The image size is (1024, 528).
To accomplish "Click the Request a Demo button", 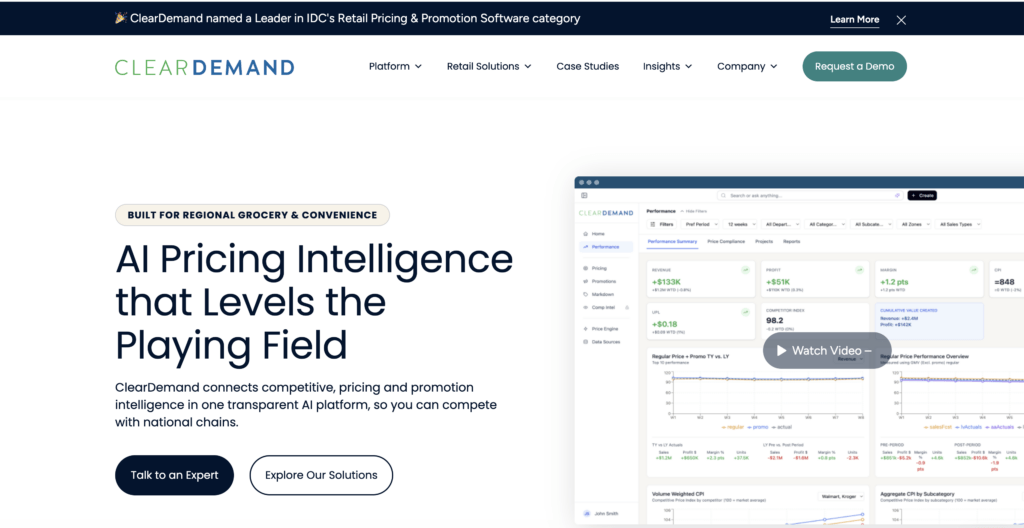I will pos(854,66).
